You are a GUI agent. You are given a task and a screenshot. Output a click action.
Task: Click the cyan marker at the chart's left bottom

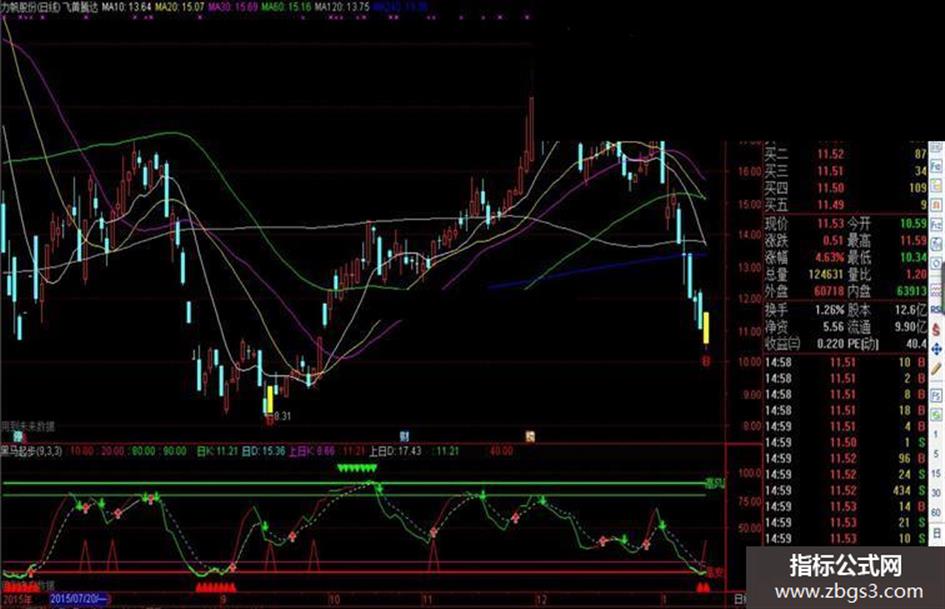point(19,435)
